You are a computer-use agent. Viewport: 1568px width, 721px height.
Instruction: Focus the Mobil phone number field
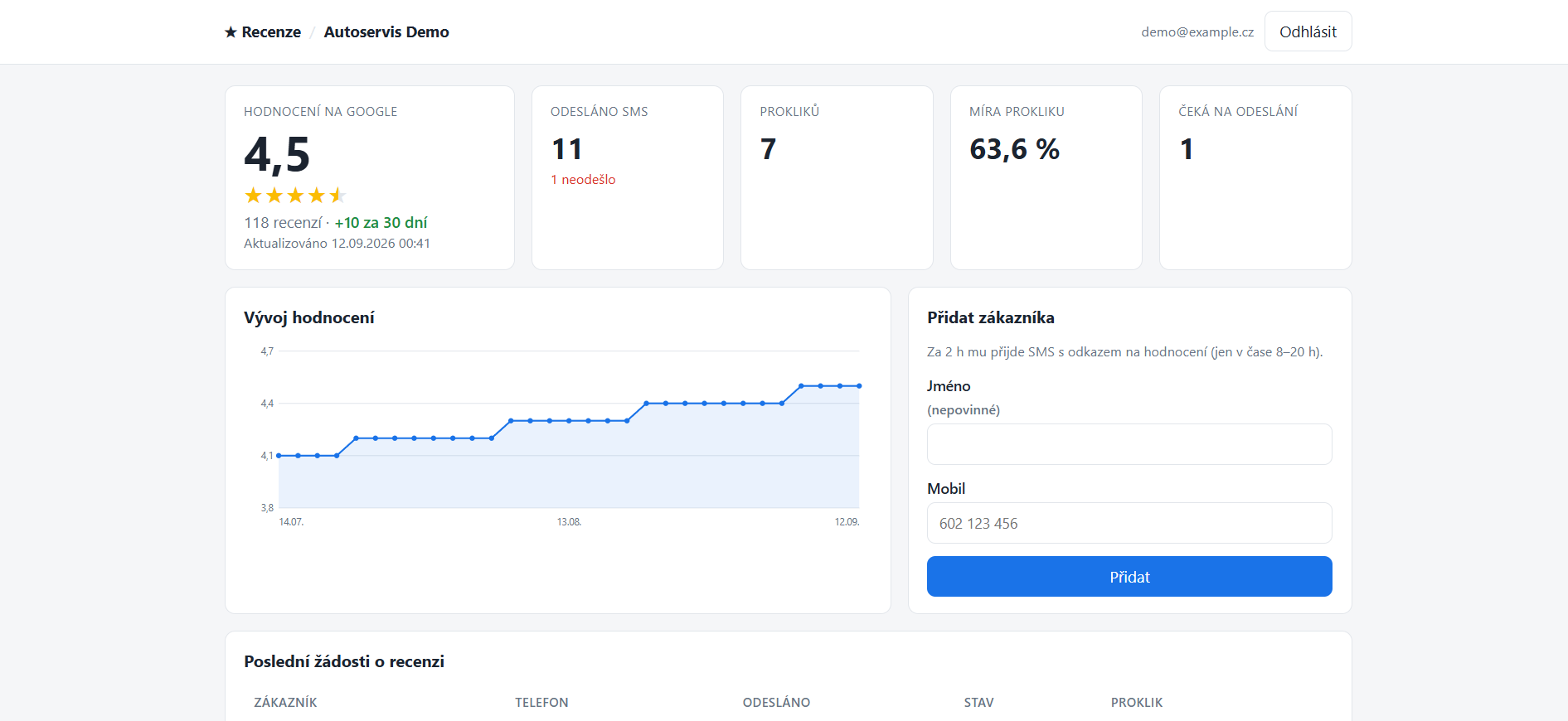pos(1129,523)
